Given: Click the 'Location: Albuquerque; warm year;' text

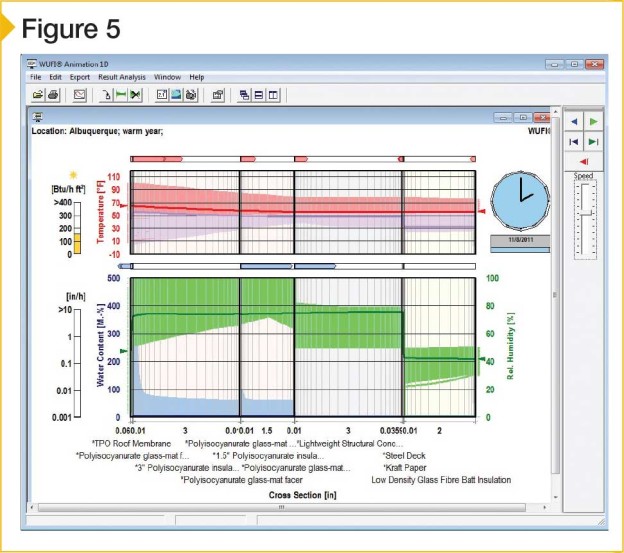Looking at the screenshot, I should point(97,131).
